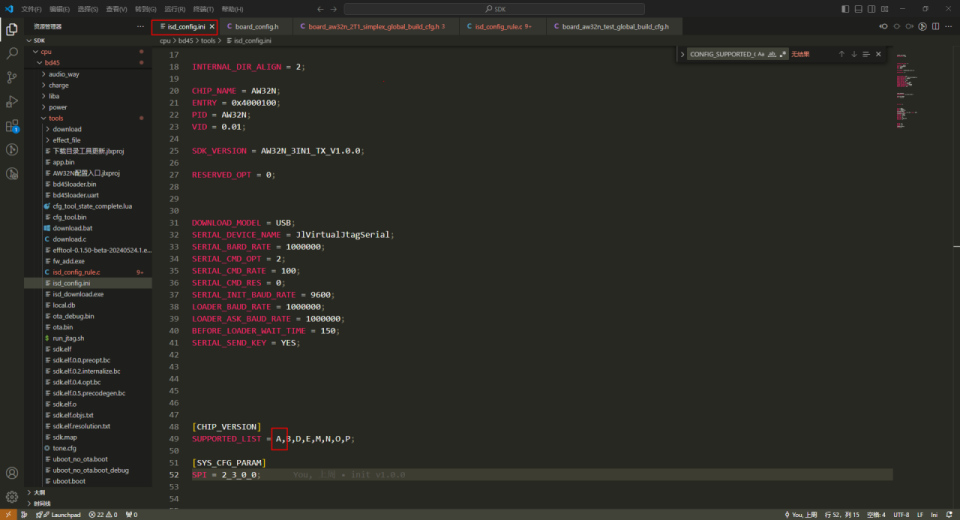
Task: Expand the effect_file folder
Action: (x=88, y=140)
